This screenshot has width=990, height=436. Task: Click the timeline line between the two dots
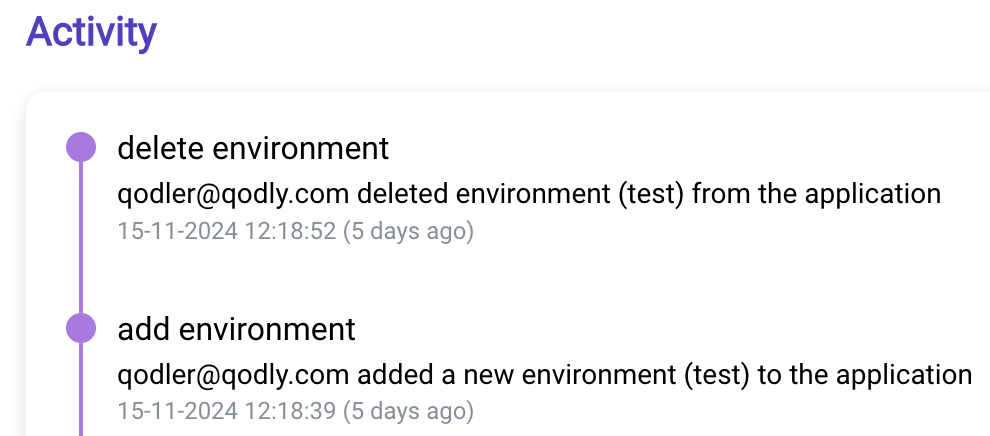point(81,239)
